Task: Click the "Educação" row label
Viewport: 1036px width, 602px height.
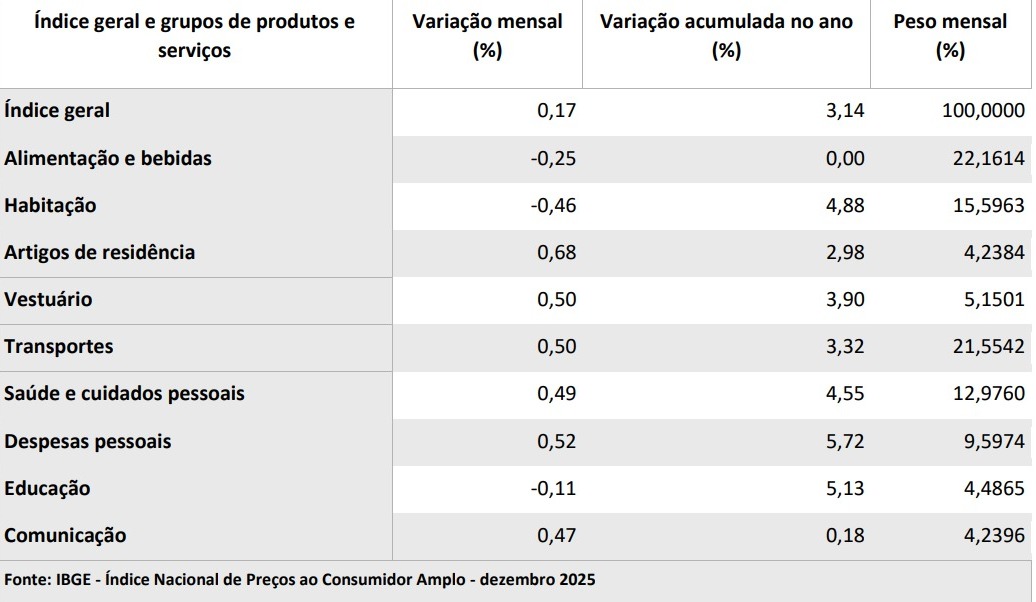Action: pos(47,488)
